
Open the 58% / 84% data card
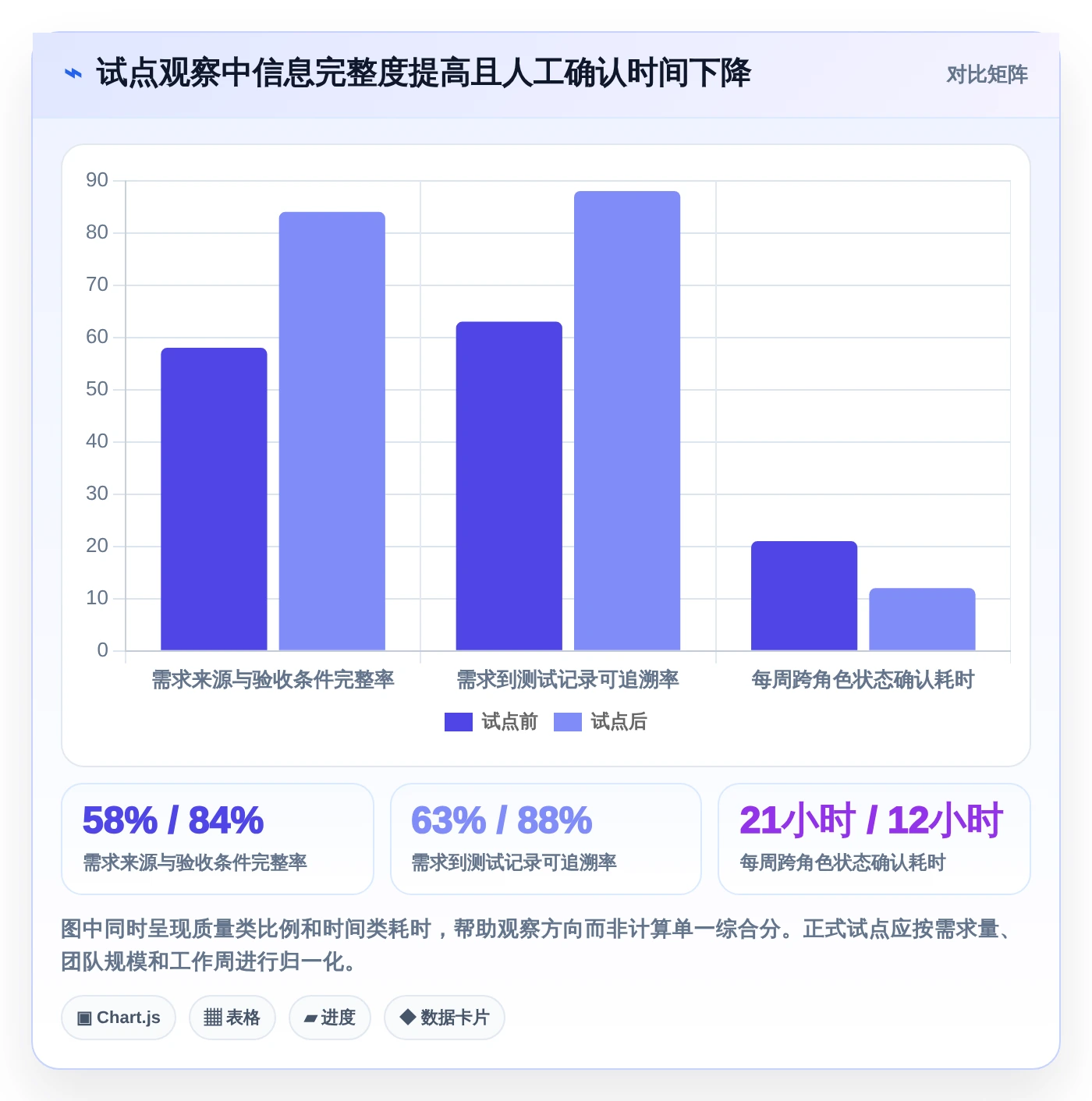218,839
